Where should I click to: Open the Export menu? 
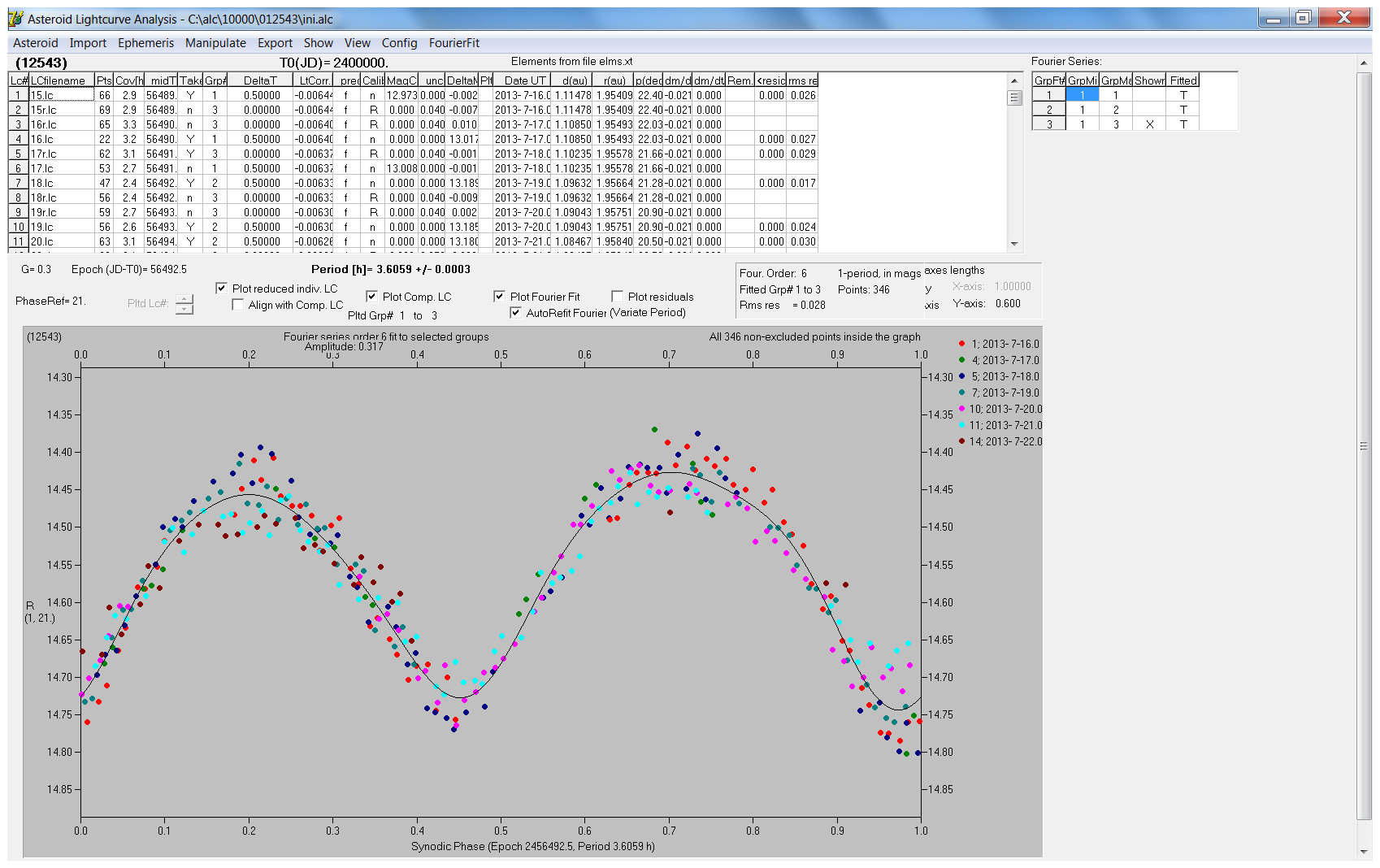click(x=275, y=43)
